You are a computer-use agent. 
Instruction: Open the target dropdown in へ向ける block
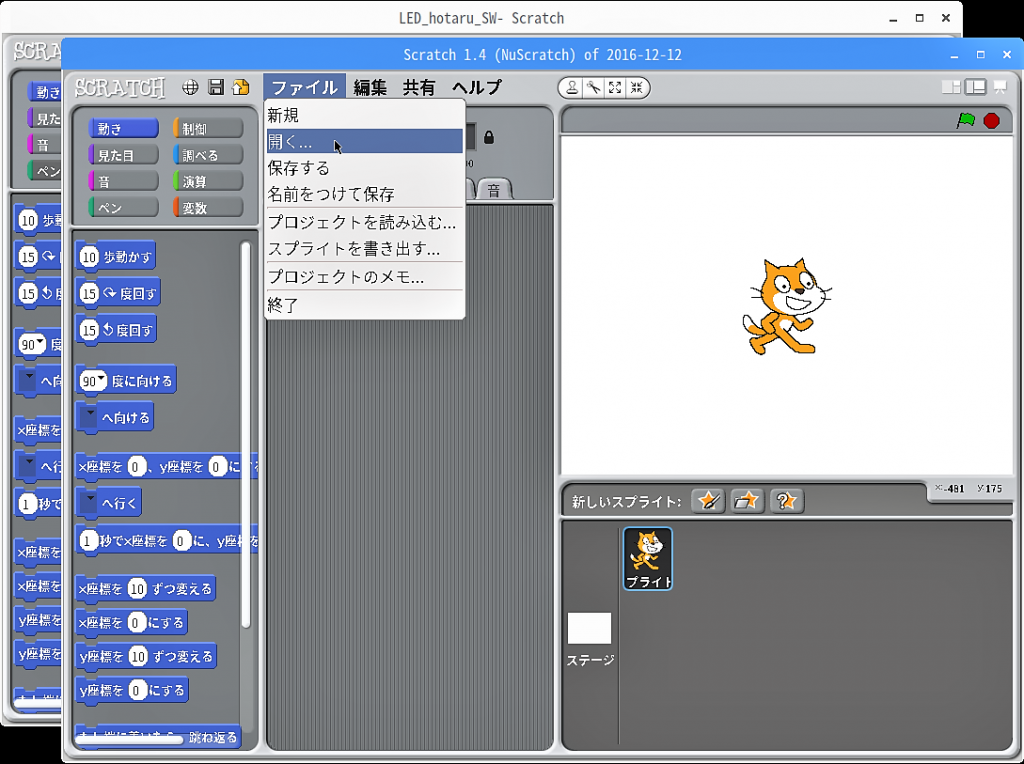pos(89,417)
